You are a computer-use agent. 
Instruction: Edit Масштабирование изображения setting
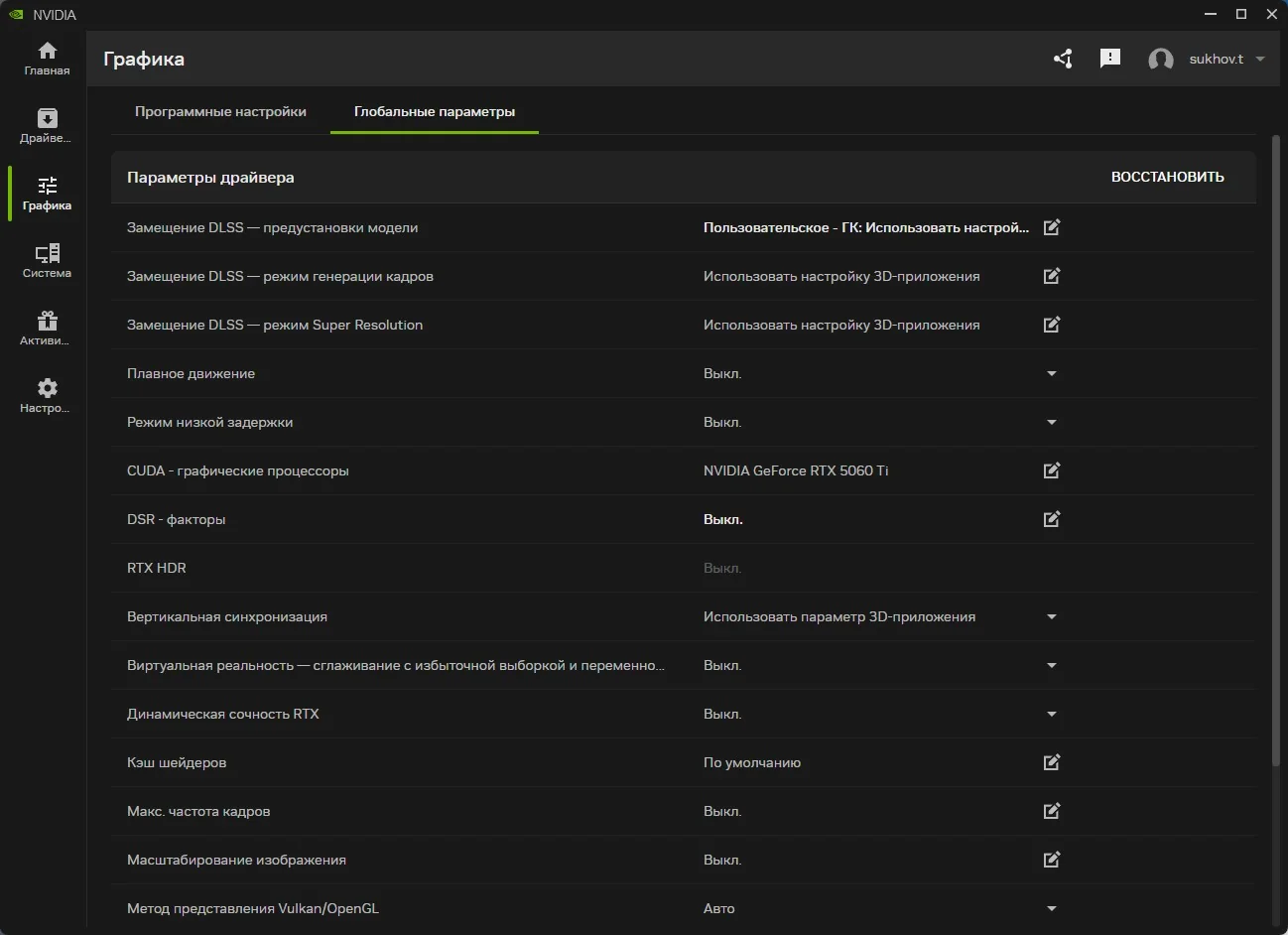click(x=1052, y=860)
